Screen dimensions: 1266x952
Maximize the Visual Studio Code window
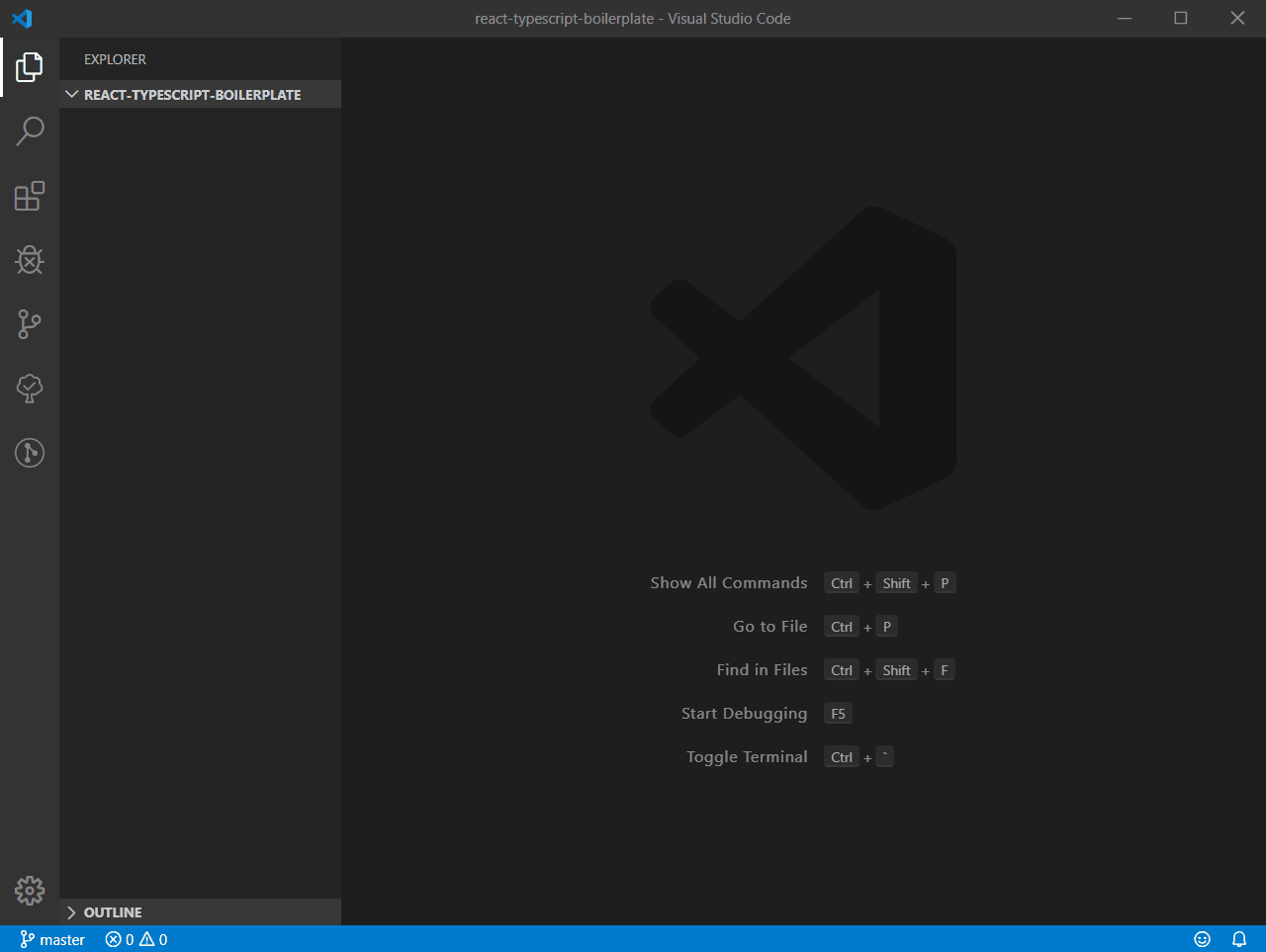pyautogui.click(x=1181, y=19)
